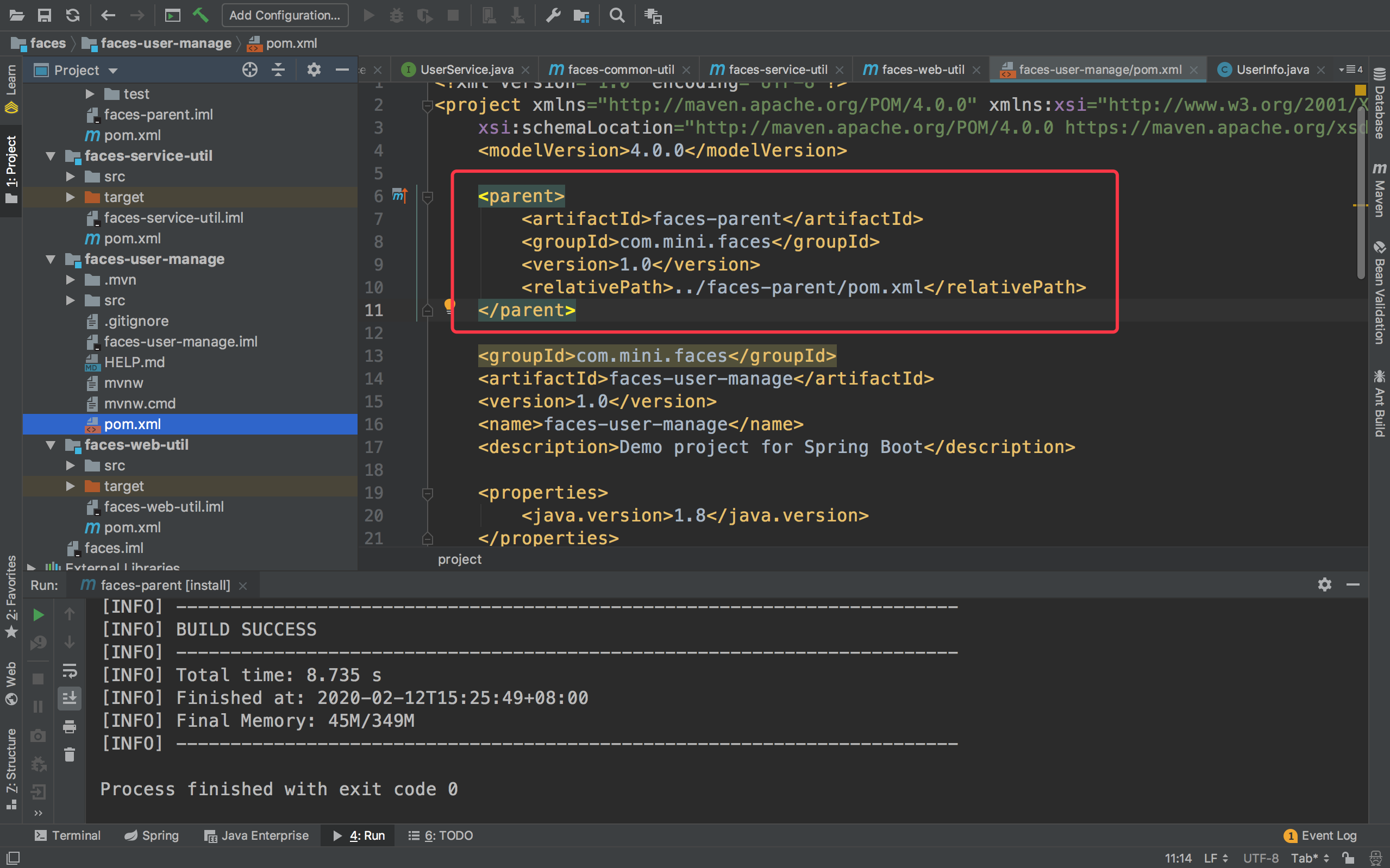Run the application using the green play toolbar icon
The height and width of the screenshot is (868, 1390).
[x=369, y=16]
